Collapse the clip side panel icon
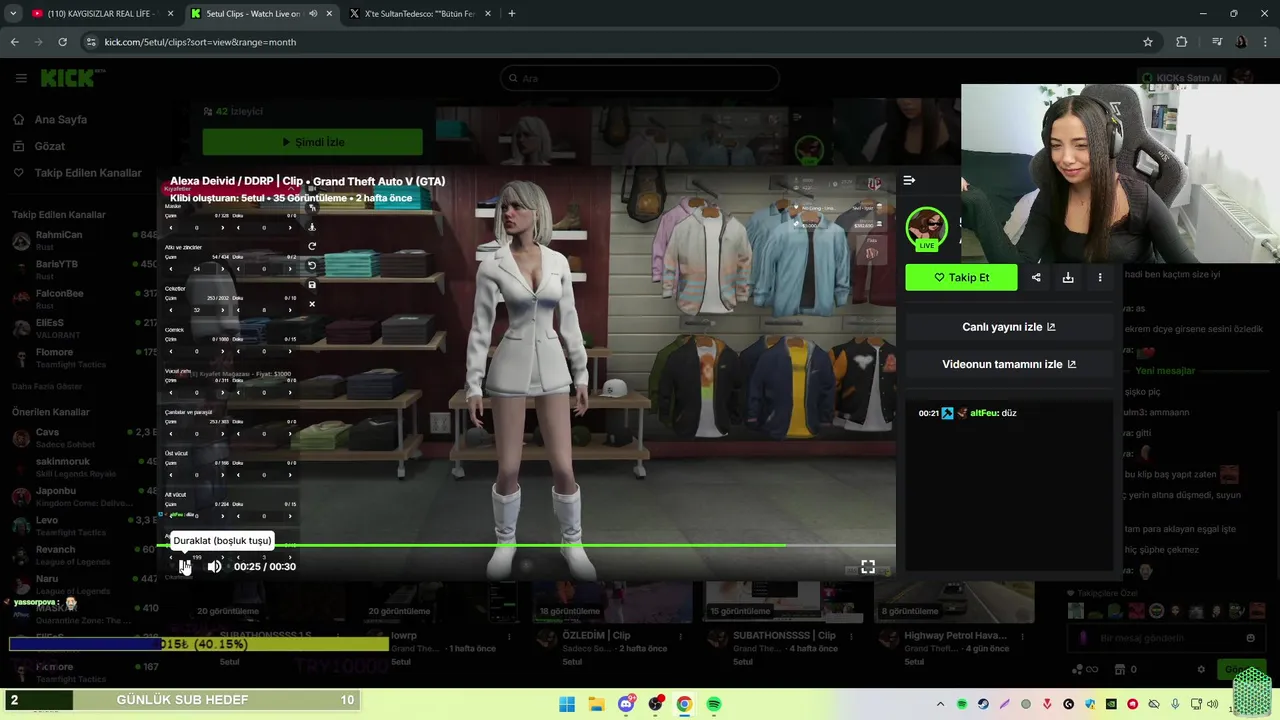The width and height of the screenshot is (1280, 720). tap(909, 180)
